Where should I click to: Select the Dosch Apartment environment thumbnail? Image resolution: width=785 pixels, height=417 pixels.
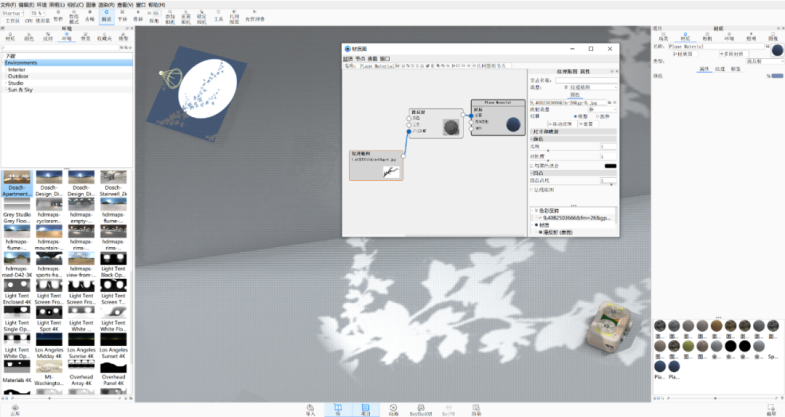pos(16,182)
